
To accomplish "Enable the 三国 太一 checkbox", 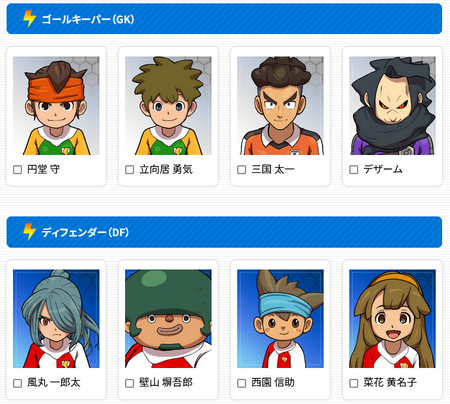I will click(x=241, y=170).
